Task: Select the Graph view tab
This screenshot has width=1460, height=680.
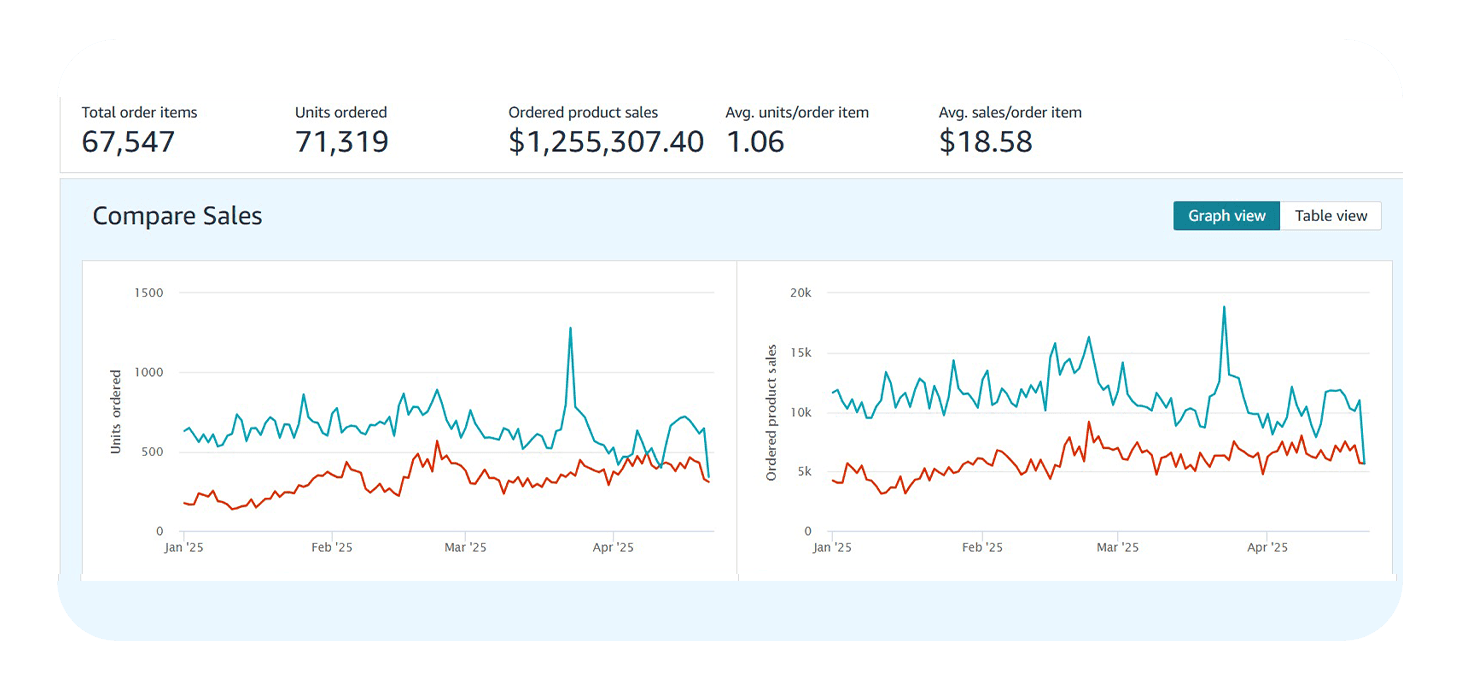Action: pos(1226,215)
